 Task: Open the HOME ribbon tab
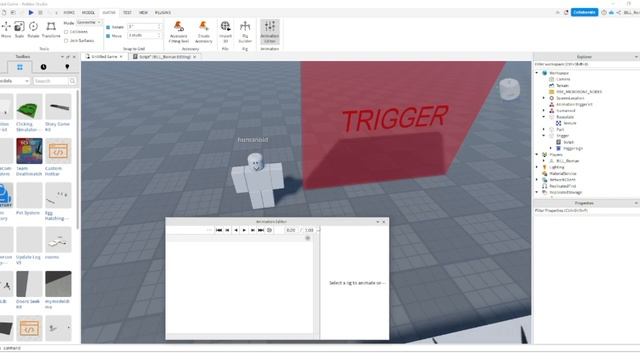pos(69,13)
